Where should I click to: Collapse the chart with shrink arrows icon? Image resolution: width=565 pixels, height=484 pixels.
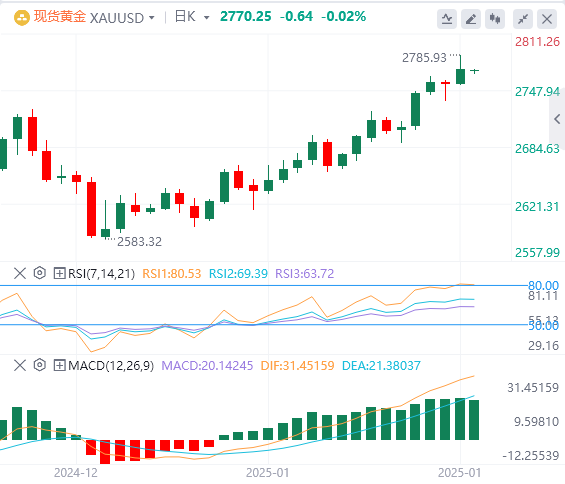[x=523, y=19]
